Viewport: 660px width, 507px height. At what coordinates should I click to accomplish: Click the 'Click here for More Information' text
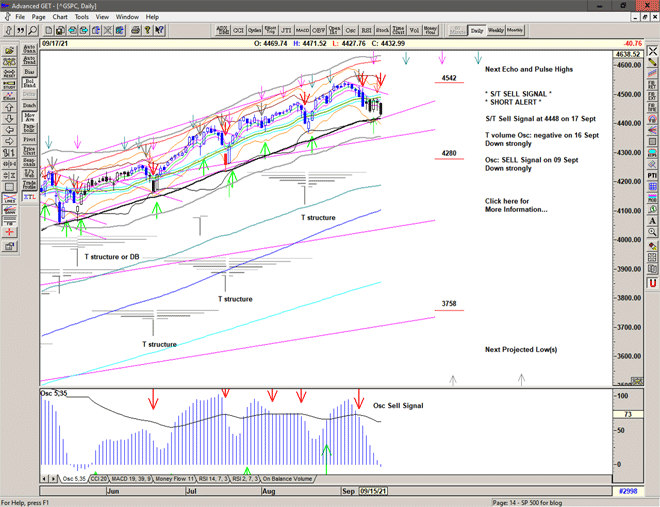pyautogui.click(x=516, y=205)
